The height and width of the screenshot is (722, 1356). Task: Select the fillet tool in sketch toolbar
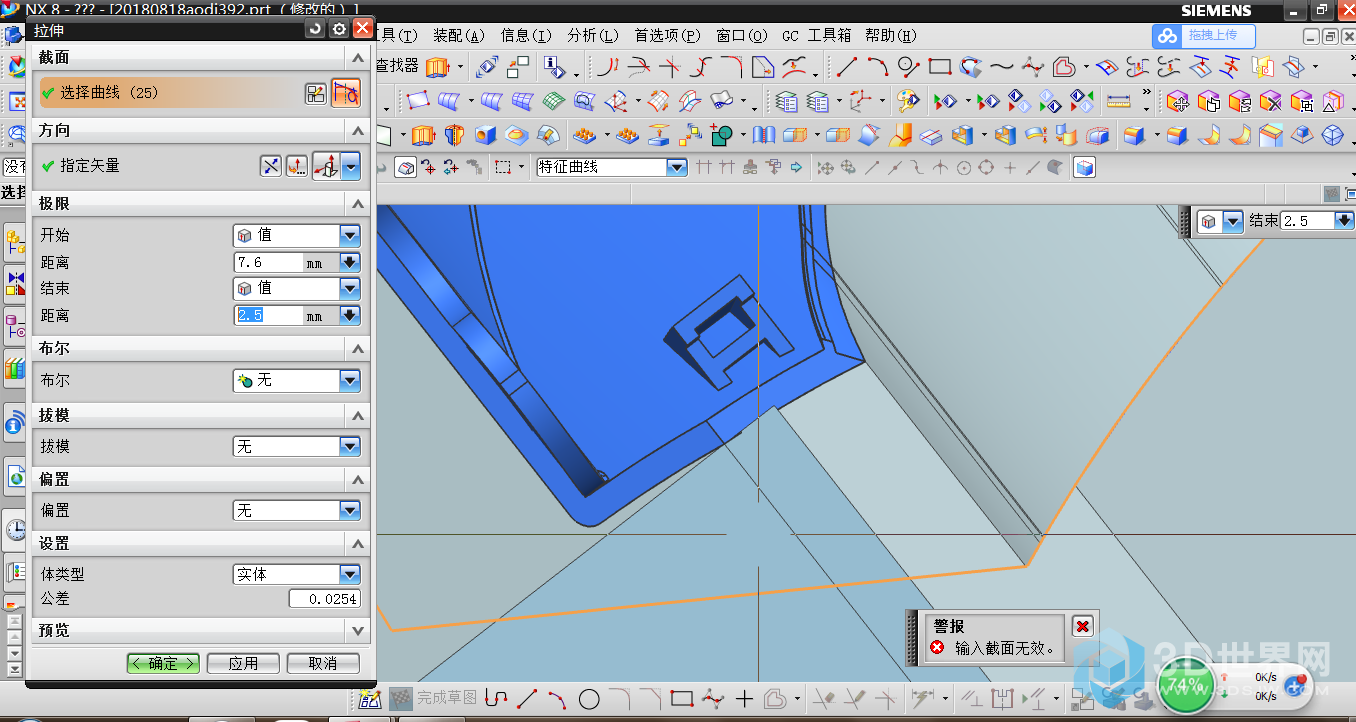point(620,698)
